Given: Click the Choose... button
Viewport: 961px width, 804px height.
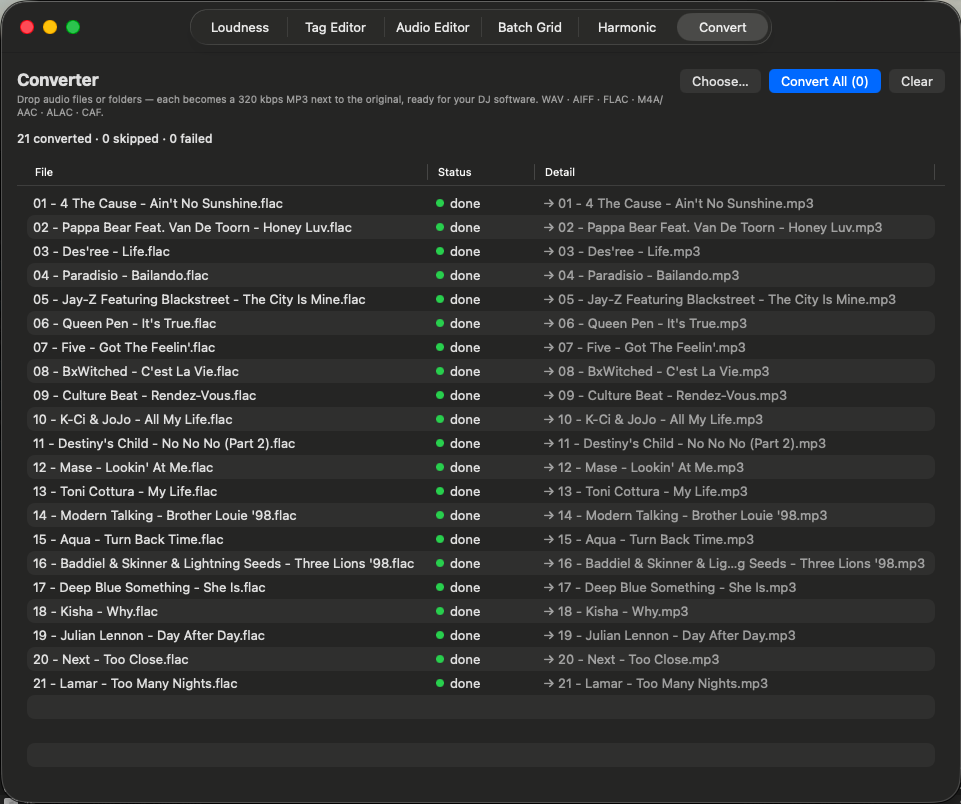Looking at the screenshot, I should pos(720,82).
